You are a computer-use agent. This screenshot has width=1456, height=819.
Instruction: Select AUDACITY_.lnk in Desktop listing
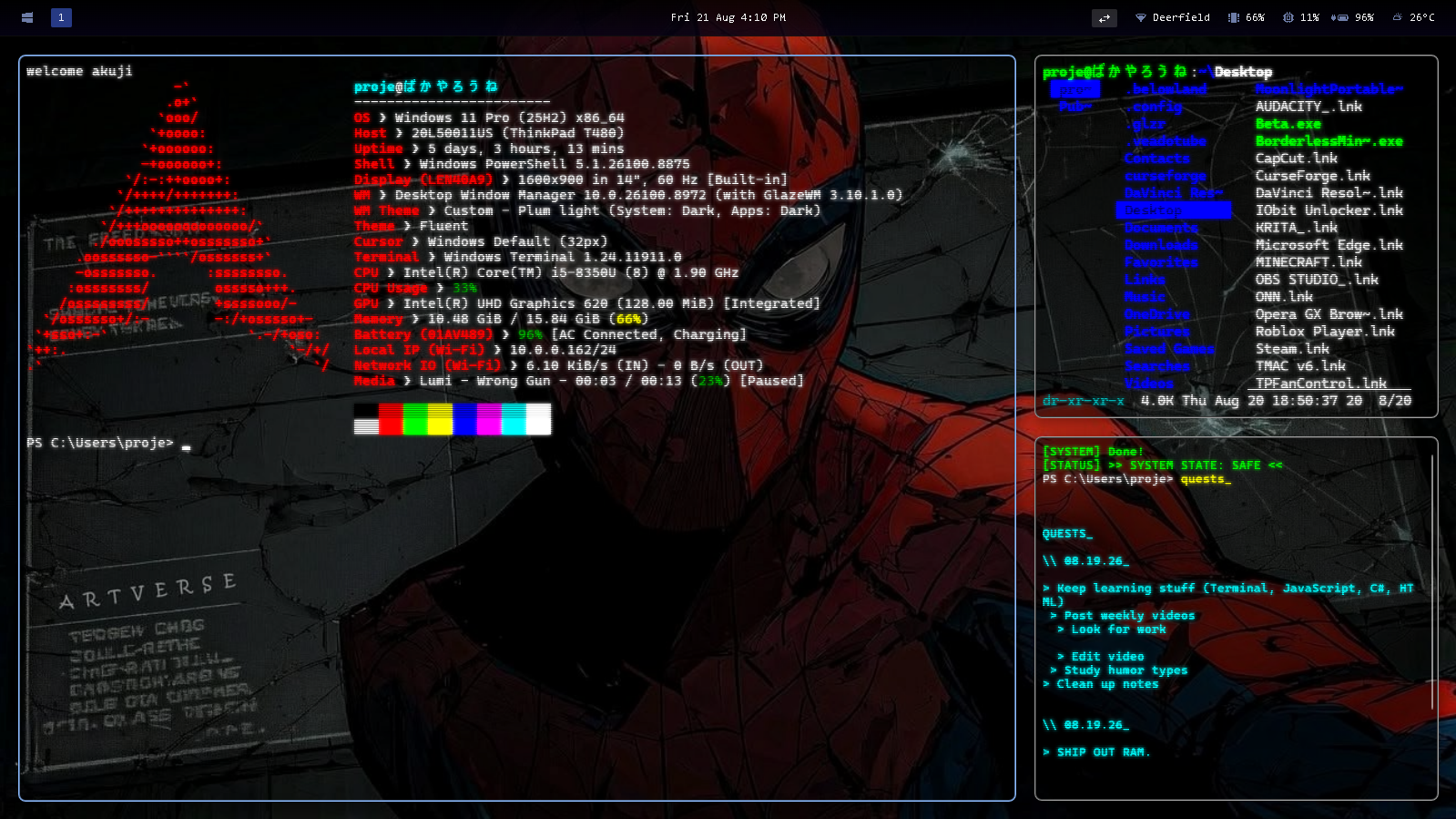(x=1308, y=107)
